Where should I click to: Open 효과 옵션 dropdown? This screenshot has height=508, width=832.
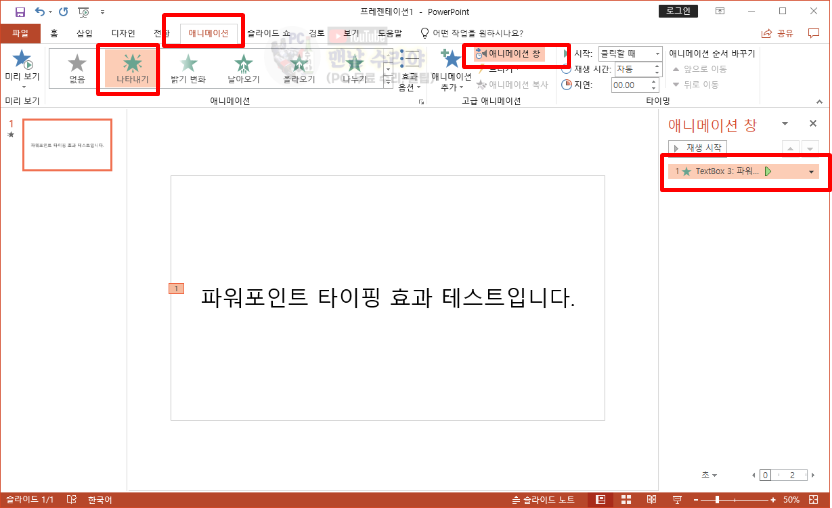409,71
